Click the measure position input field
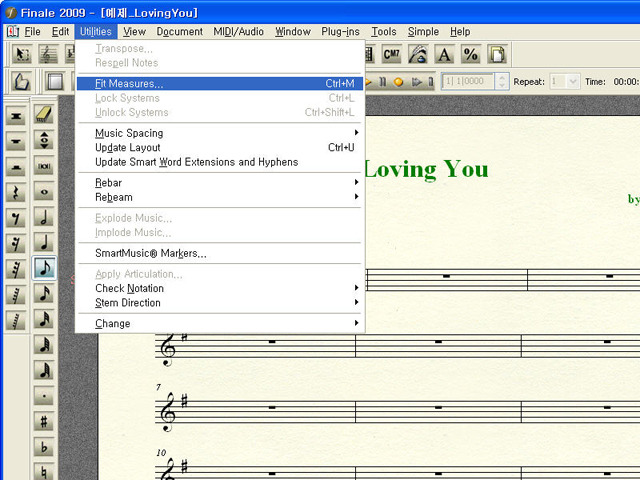The image size is (640, 480). [x=467, y=82]
